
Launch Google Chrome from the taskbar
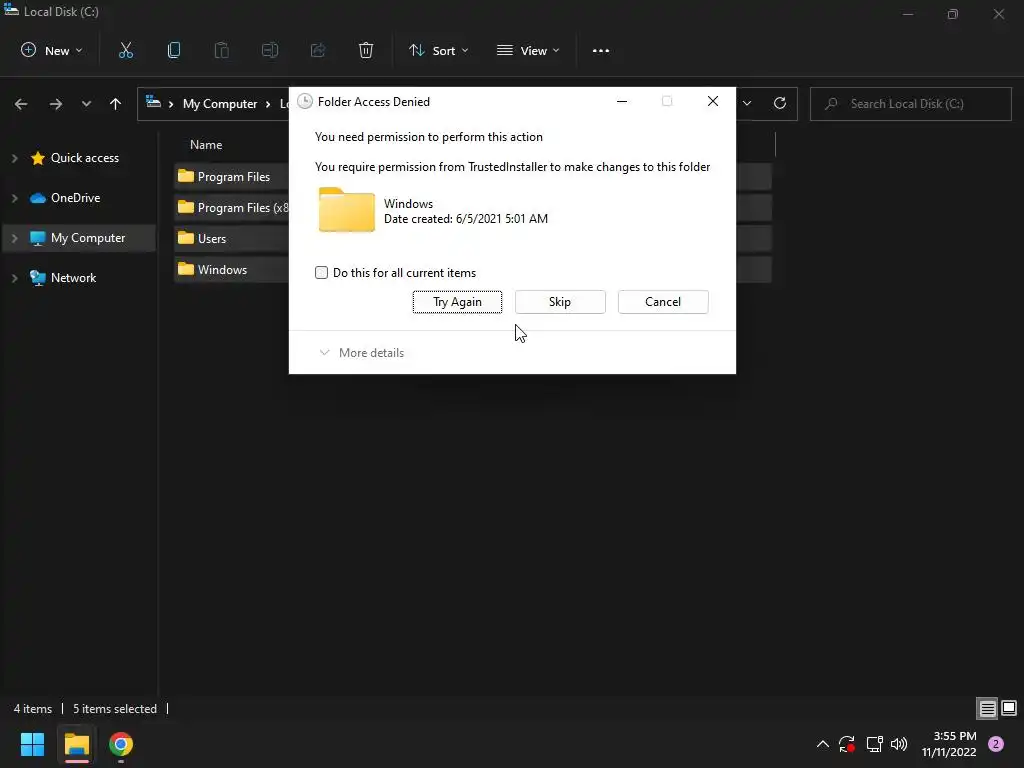coord(121,744)
